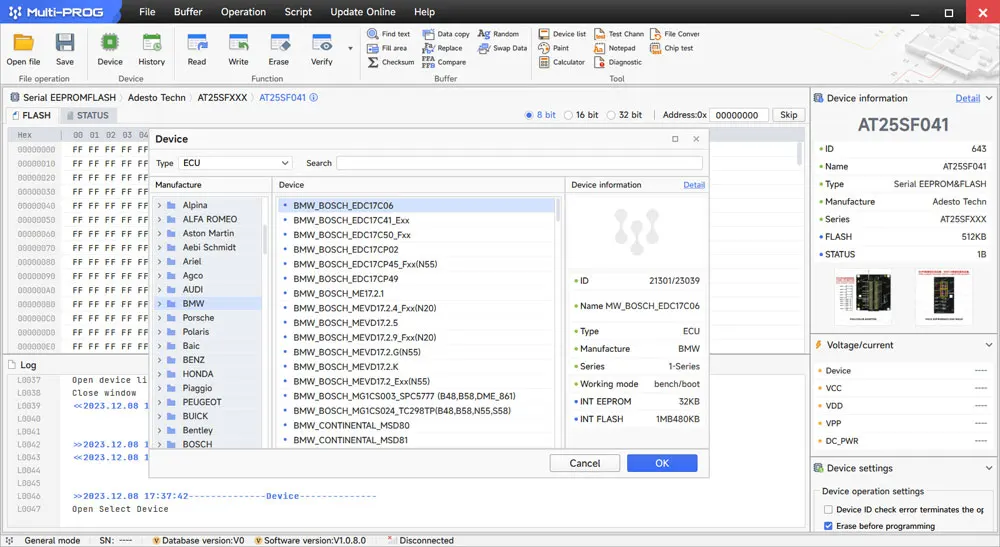
Task: Expand the BMW manufacturer folder
Action: pos(159,304)
